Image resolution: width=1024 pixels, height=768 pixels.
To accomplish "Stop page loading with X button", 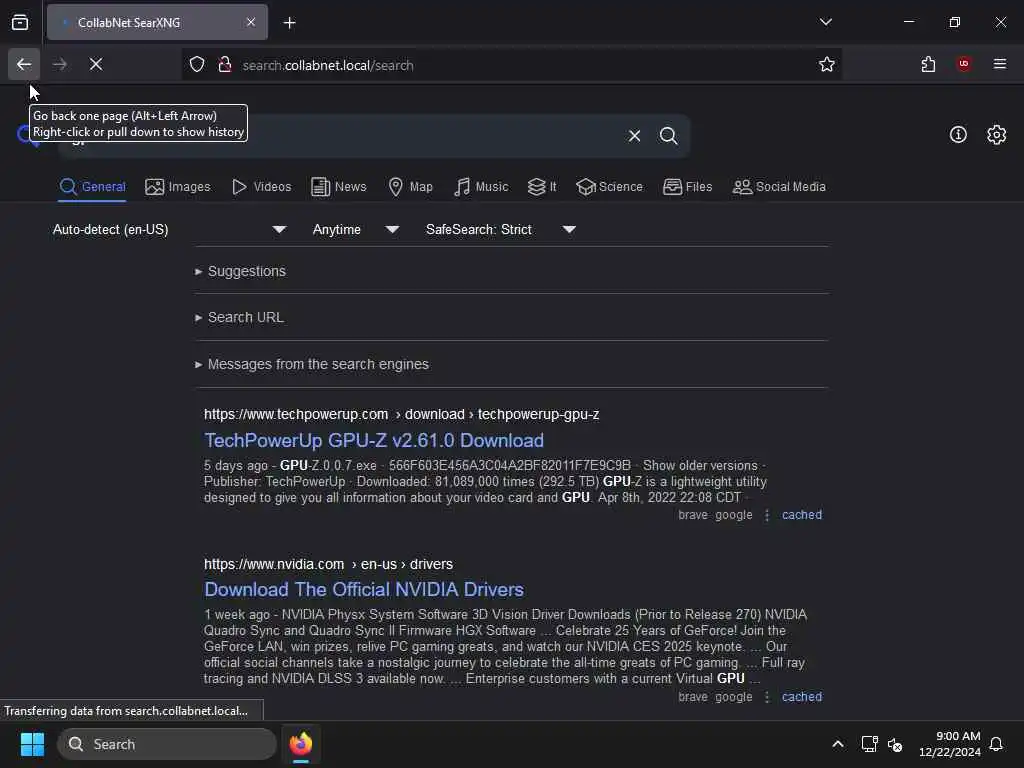I will click(96, 65).
